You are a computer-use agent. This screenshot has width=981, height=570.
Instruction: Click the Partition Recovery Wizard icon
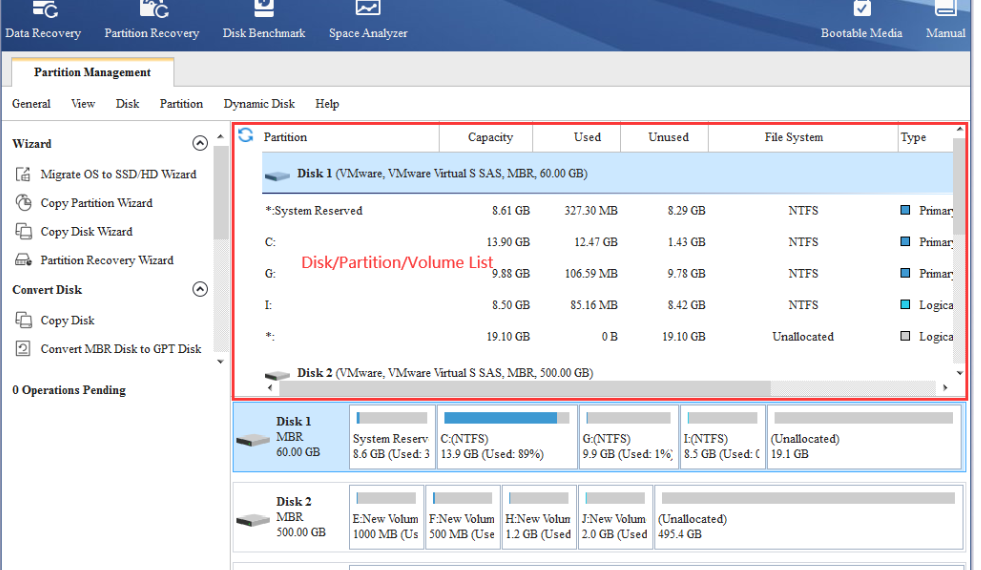pyautogui.click(x=23, y=260)
